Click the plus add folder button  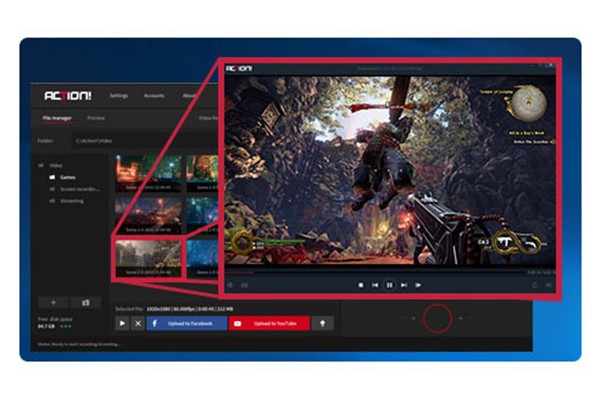[x=53, y=302]
